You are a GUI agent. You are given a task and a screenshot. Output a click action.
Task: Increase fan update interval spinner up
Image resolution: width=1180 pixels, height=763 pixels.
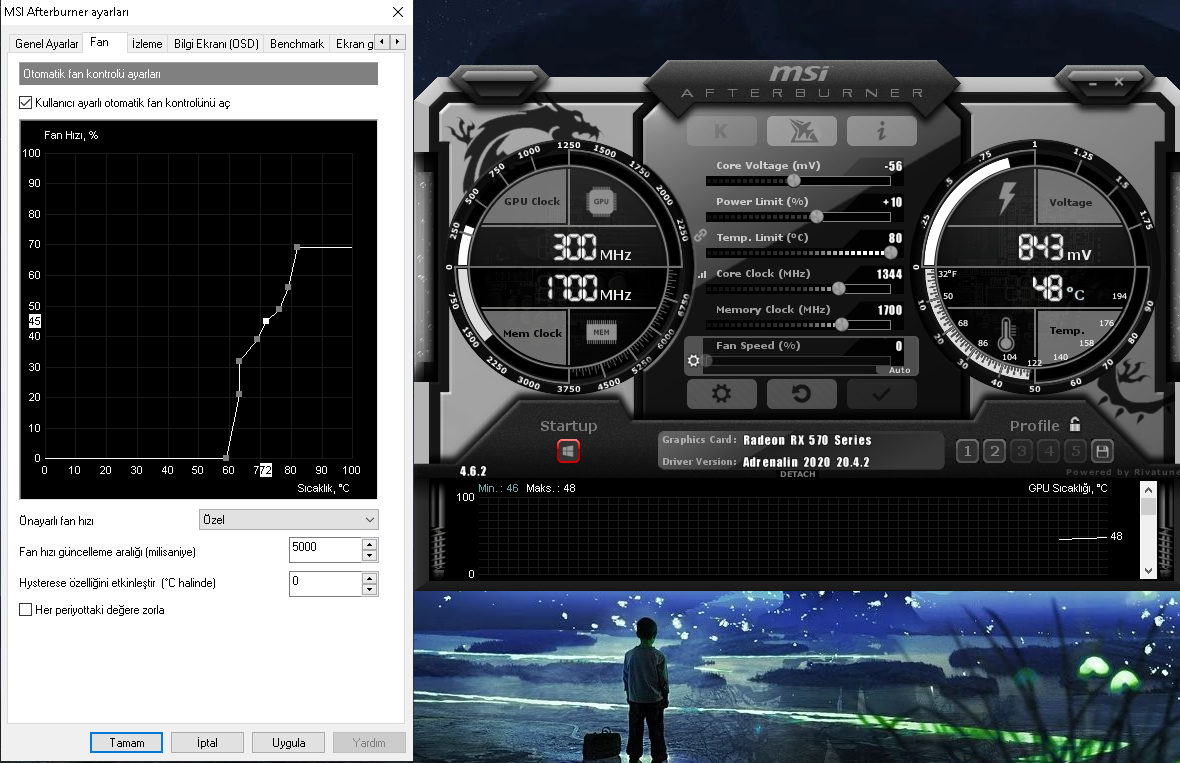click(x=370, y=544)
